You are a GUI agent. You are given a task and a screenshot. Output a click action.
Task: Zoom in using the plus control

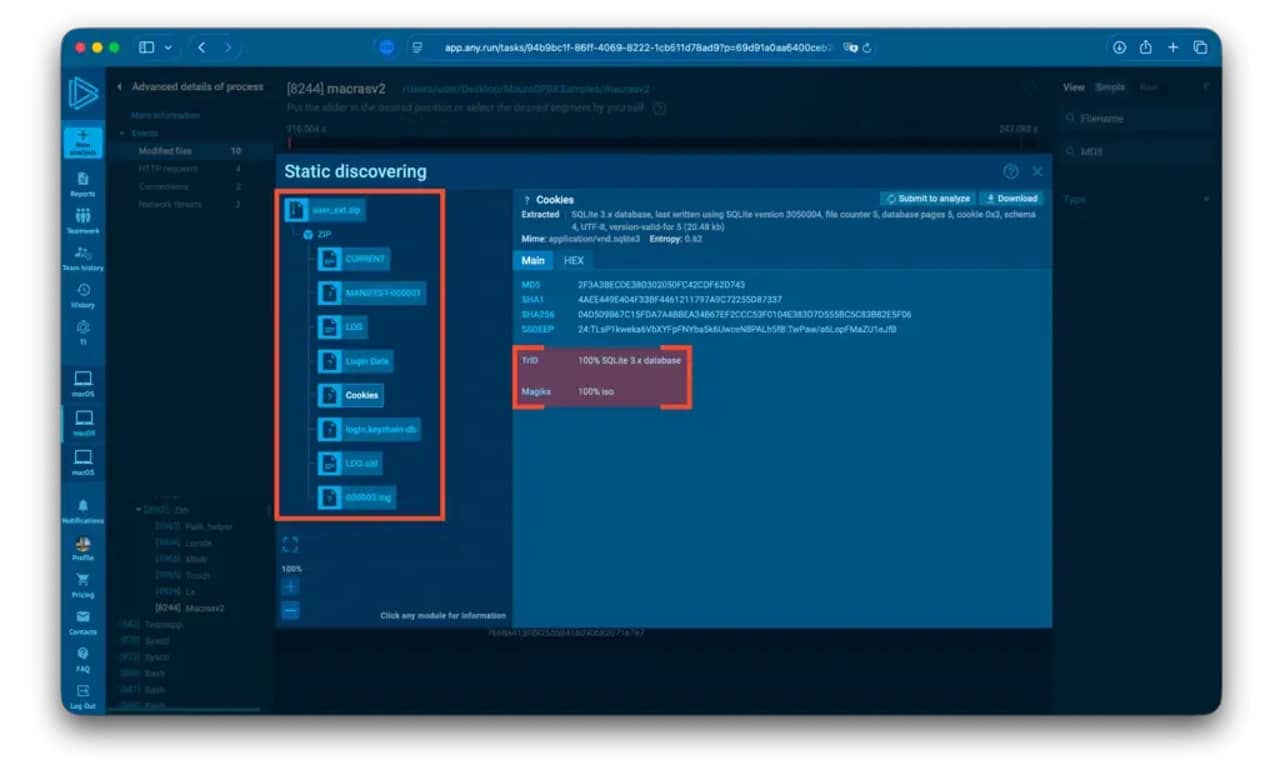click(x=289, y=588)
